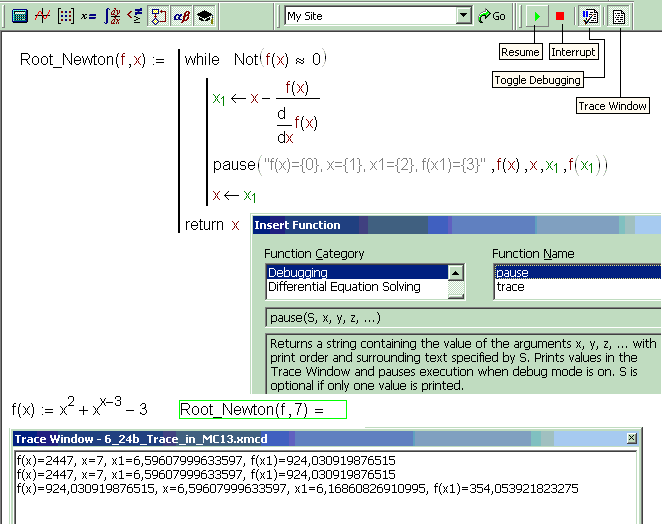This screenshot has width=662, height=524.
Task: Open the Greek symbol toolbar icon
Action: (x=182, y=16)
